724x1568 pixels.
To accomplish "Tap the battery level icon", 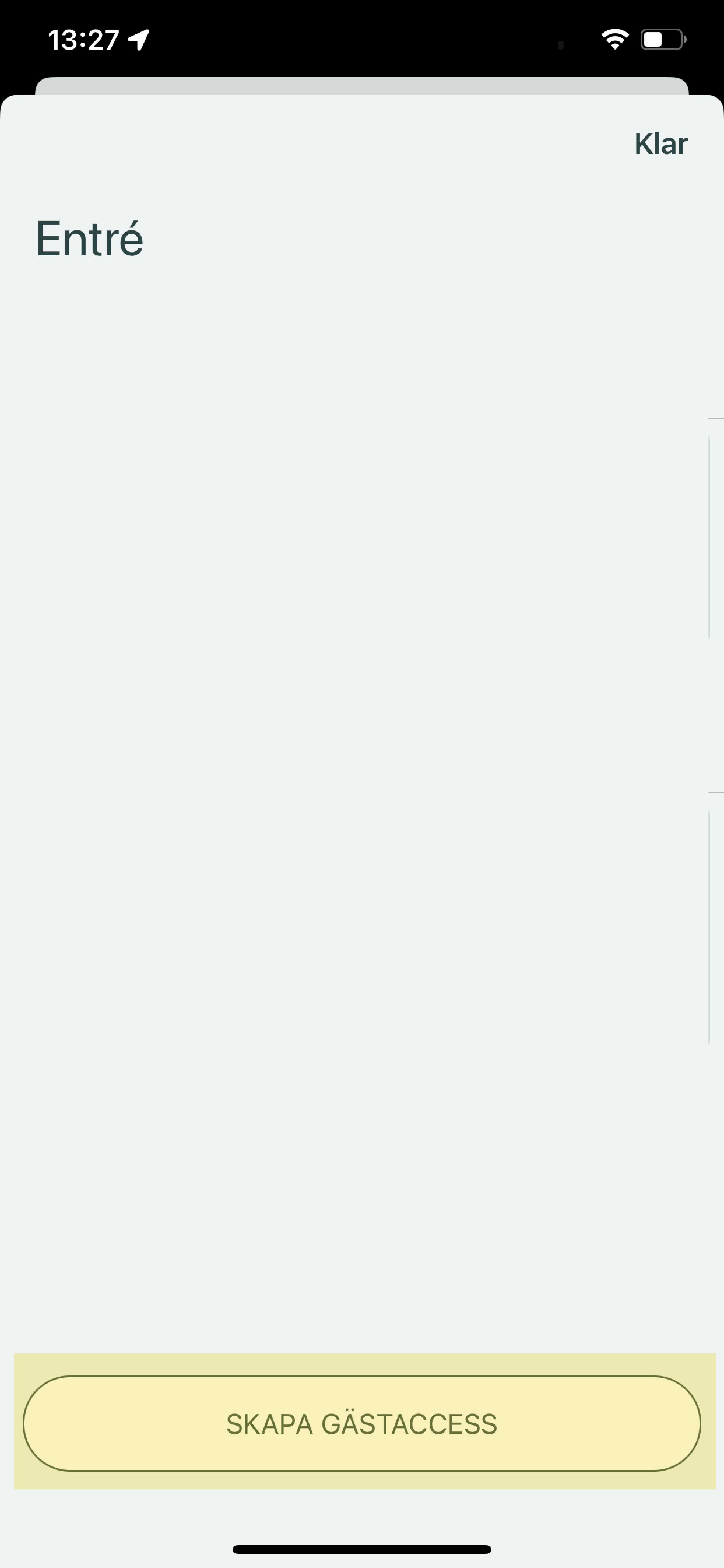I will pyautogui.click(x=663, y=40).
